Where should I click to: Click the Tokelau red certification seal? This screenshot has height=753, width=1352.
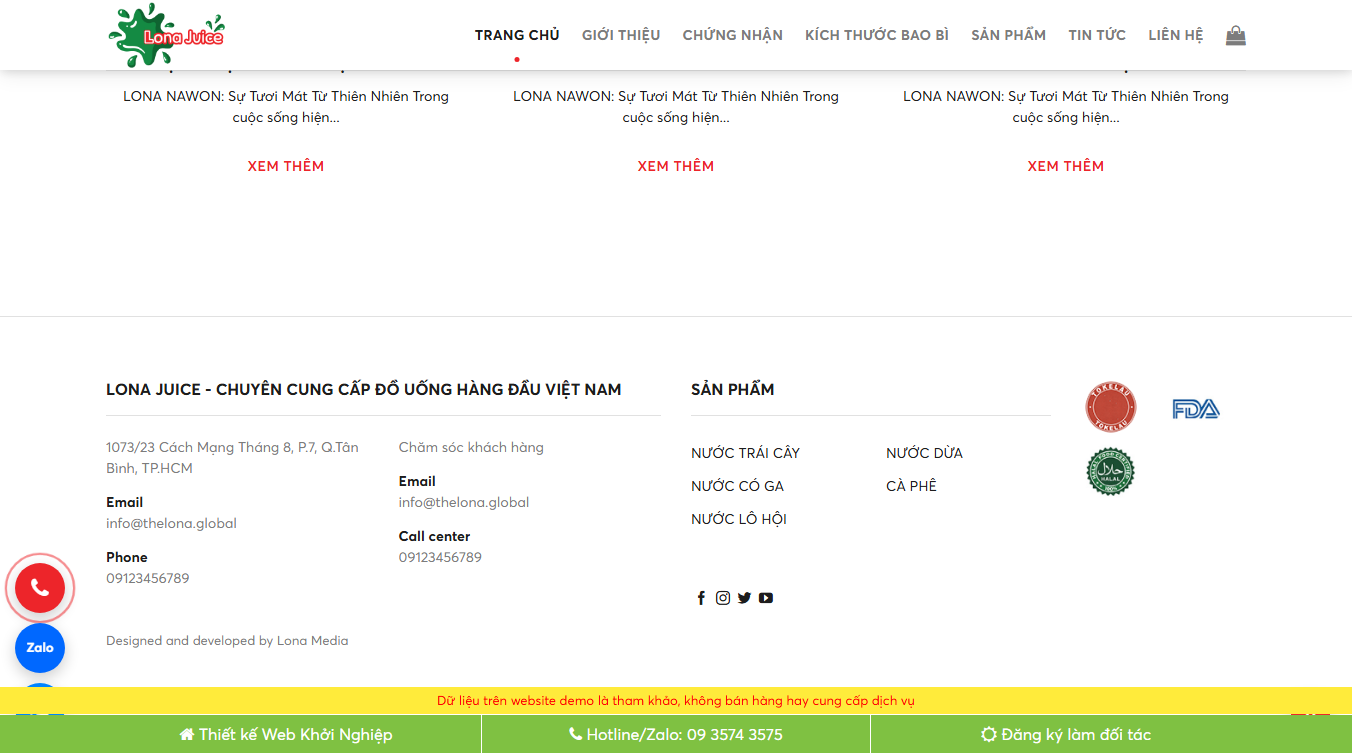(1111, 408)
